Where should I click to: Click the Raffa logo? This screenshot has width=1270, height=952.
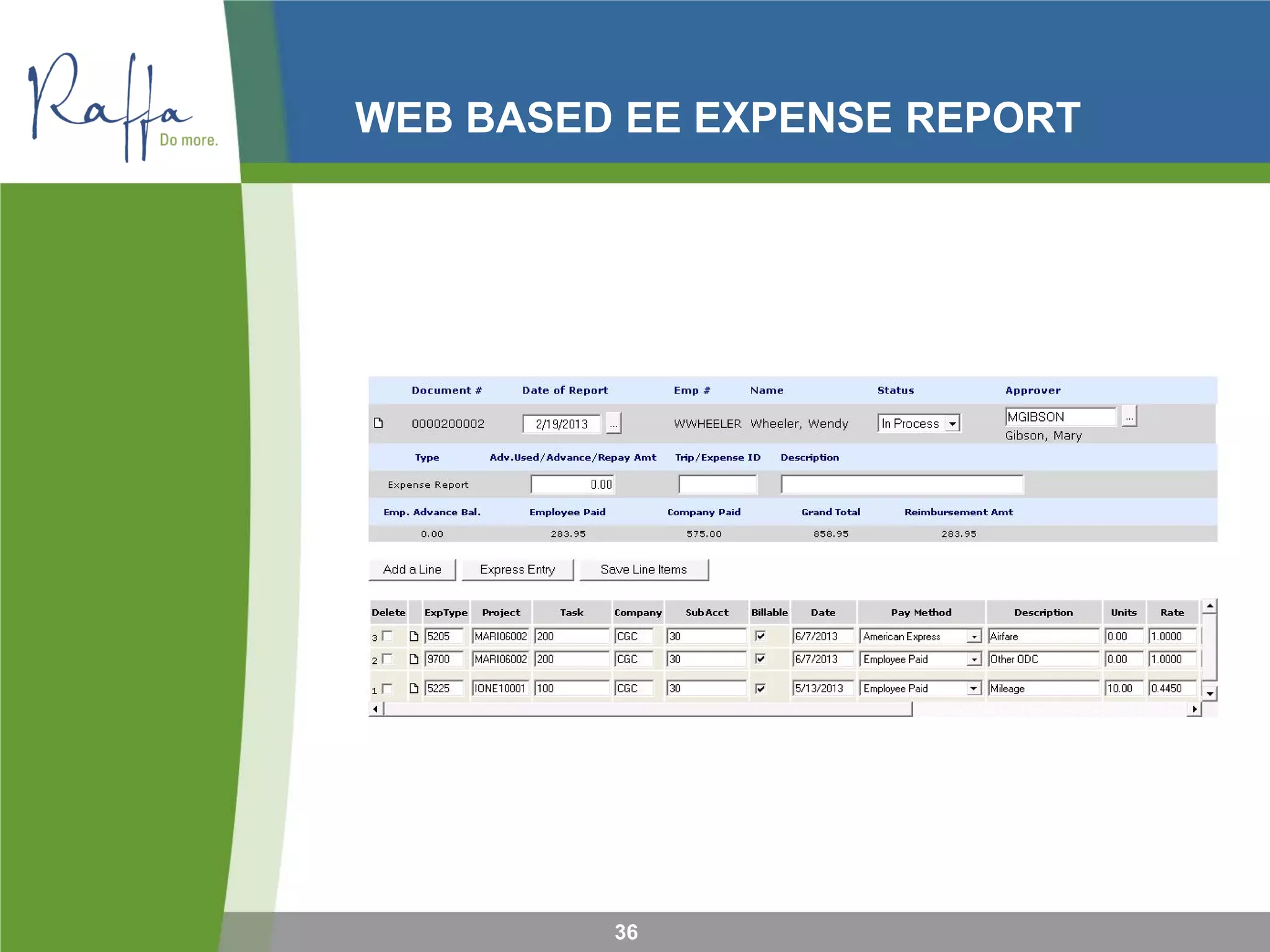pyautogui.click(x=123, y=107)
